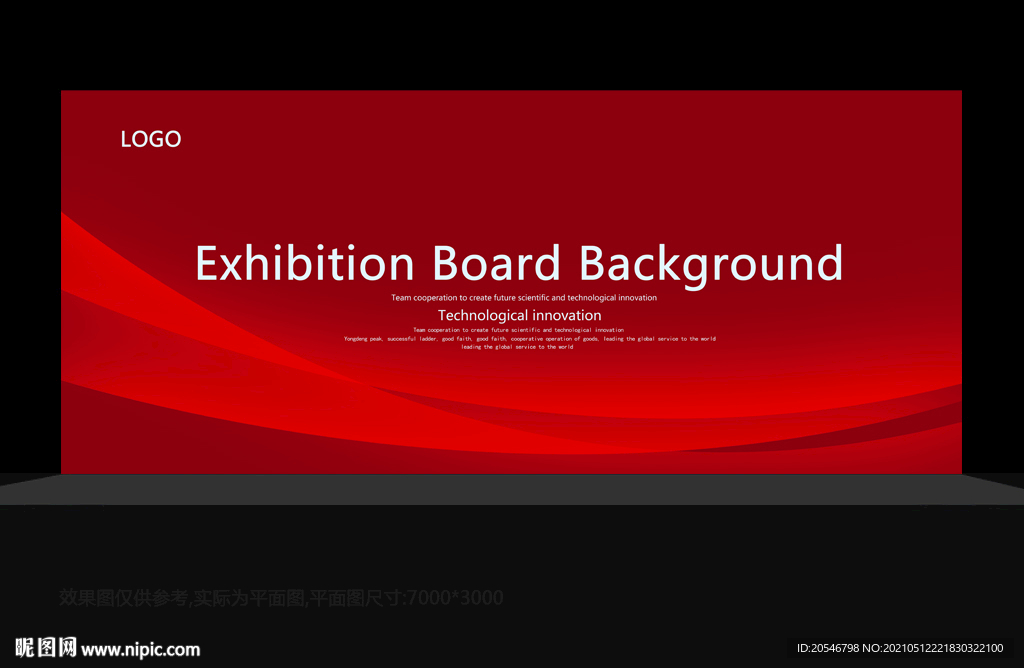The height and width of the screenshot is (668, 1024).
Task: Click the Team cooperation line below the headline
Action: tap(524, 298)
